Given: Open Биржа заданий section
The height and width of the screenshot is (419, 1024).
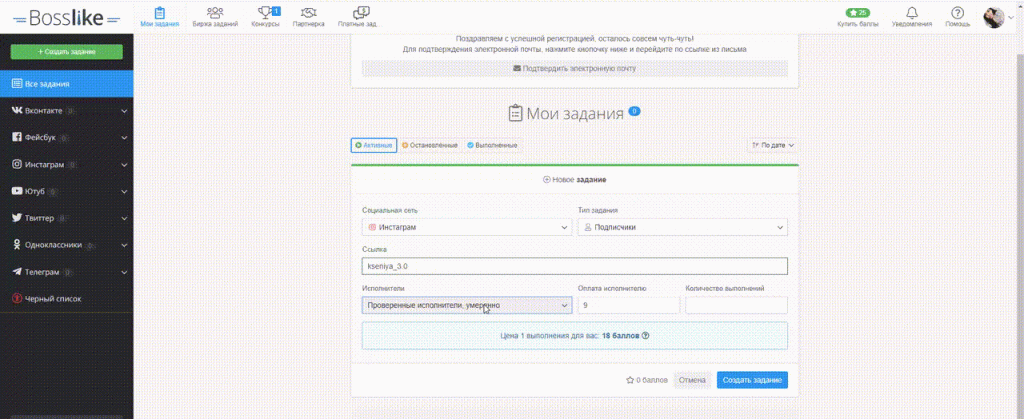Looking at the screenshot, I should pos(215,17).
